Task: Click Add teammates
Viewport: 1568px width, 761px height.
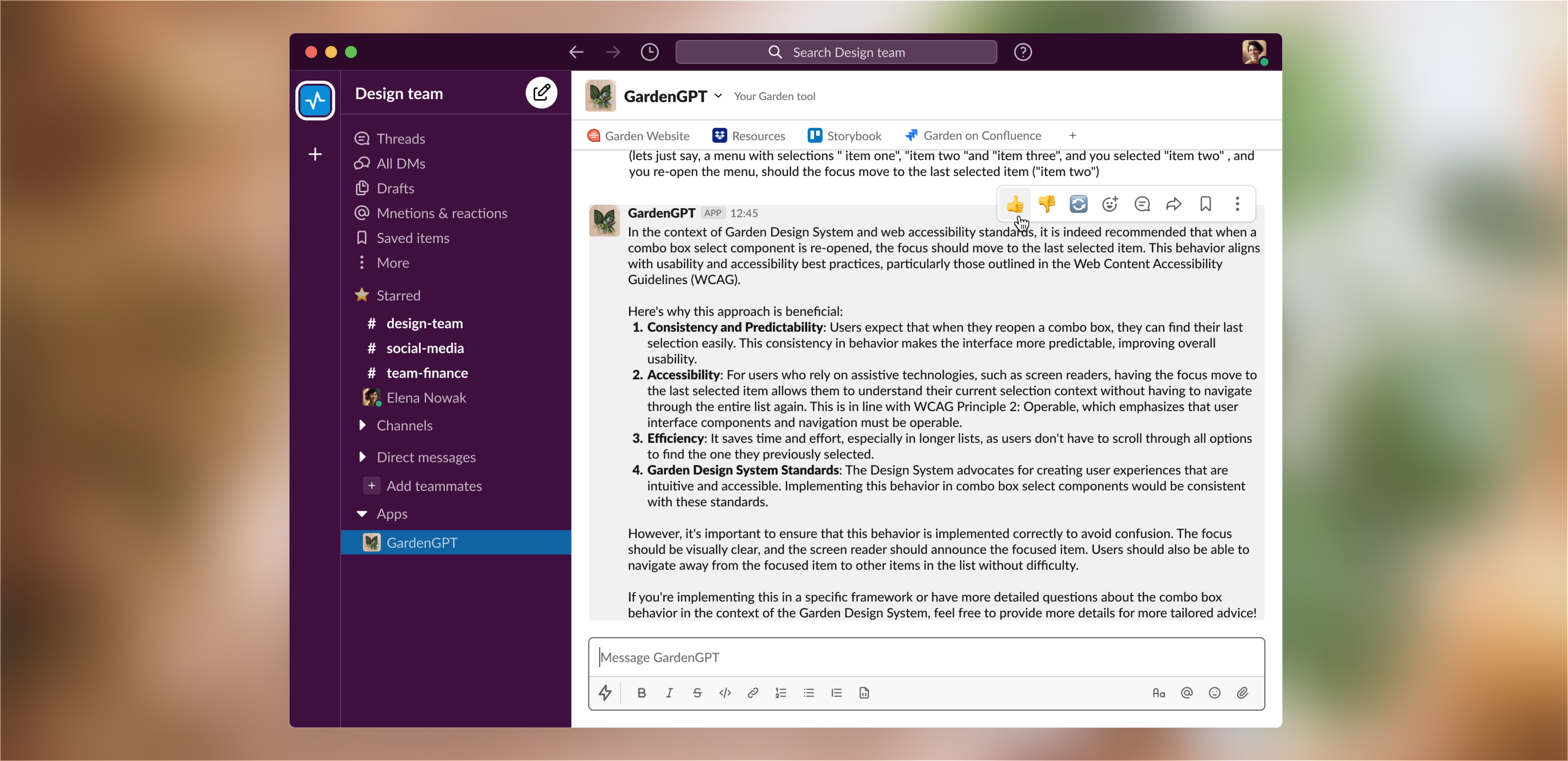Action: click(434, 486)
